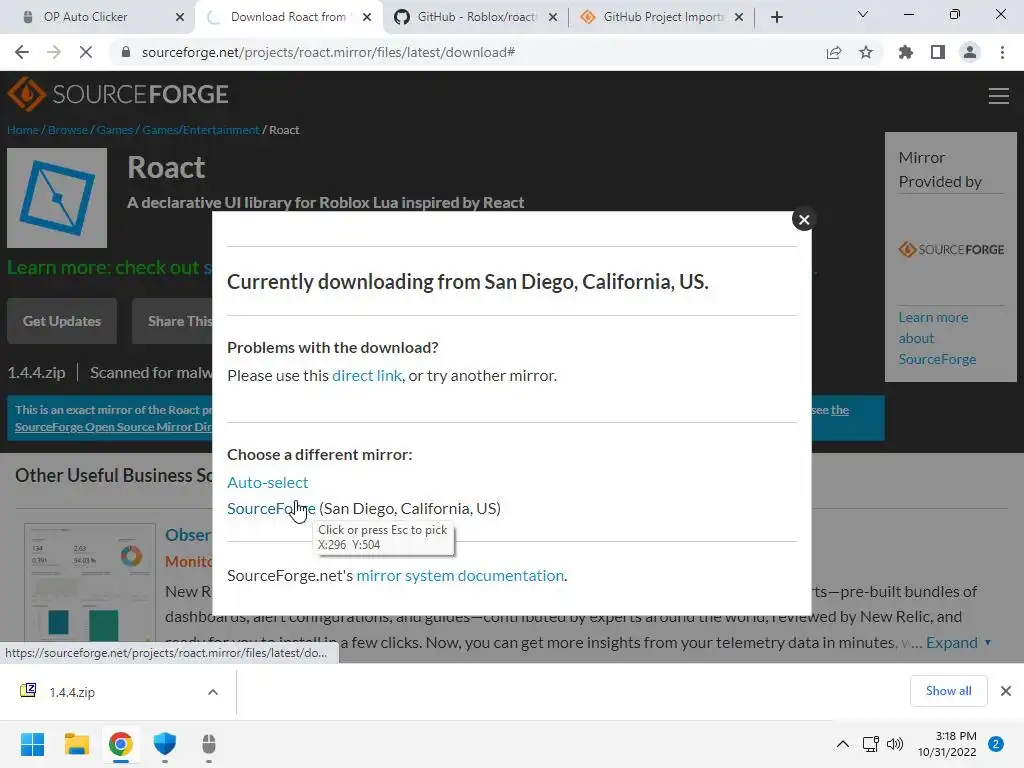Stop loading the page
Viewport: 1024px width, 768px height.
point(86,52)
